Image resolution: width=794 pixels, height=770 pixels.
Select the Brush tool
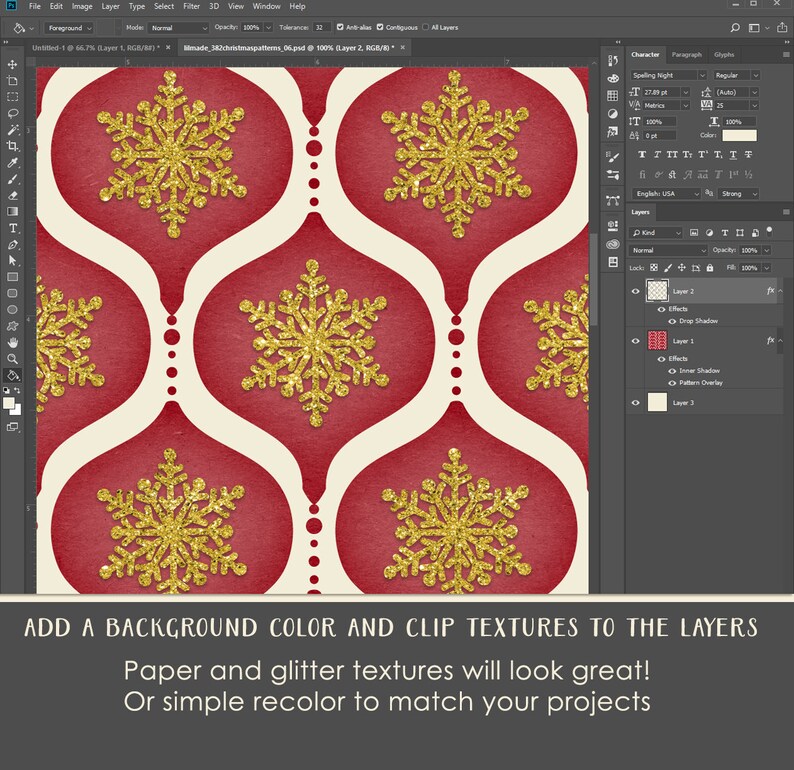coord(13,179)
